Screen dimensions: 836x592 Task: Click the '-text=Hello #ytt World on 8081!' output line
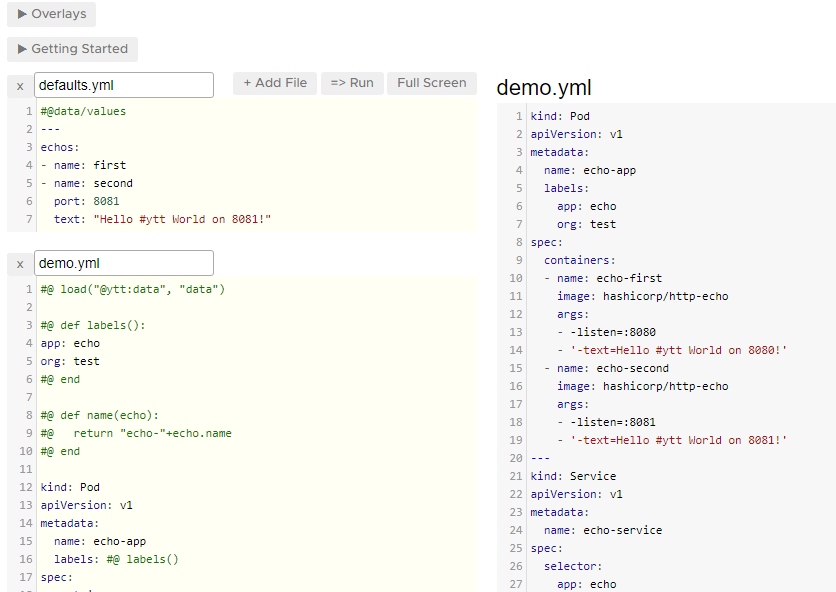[672, 441]
